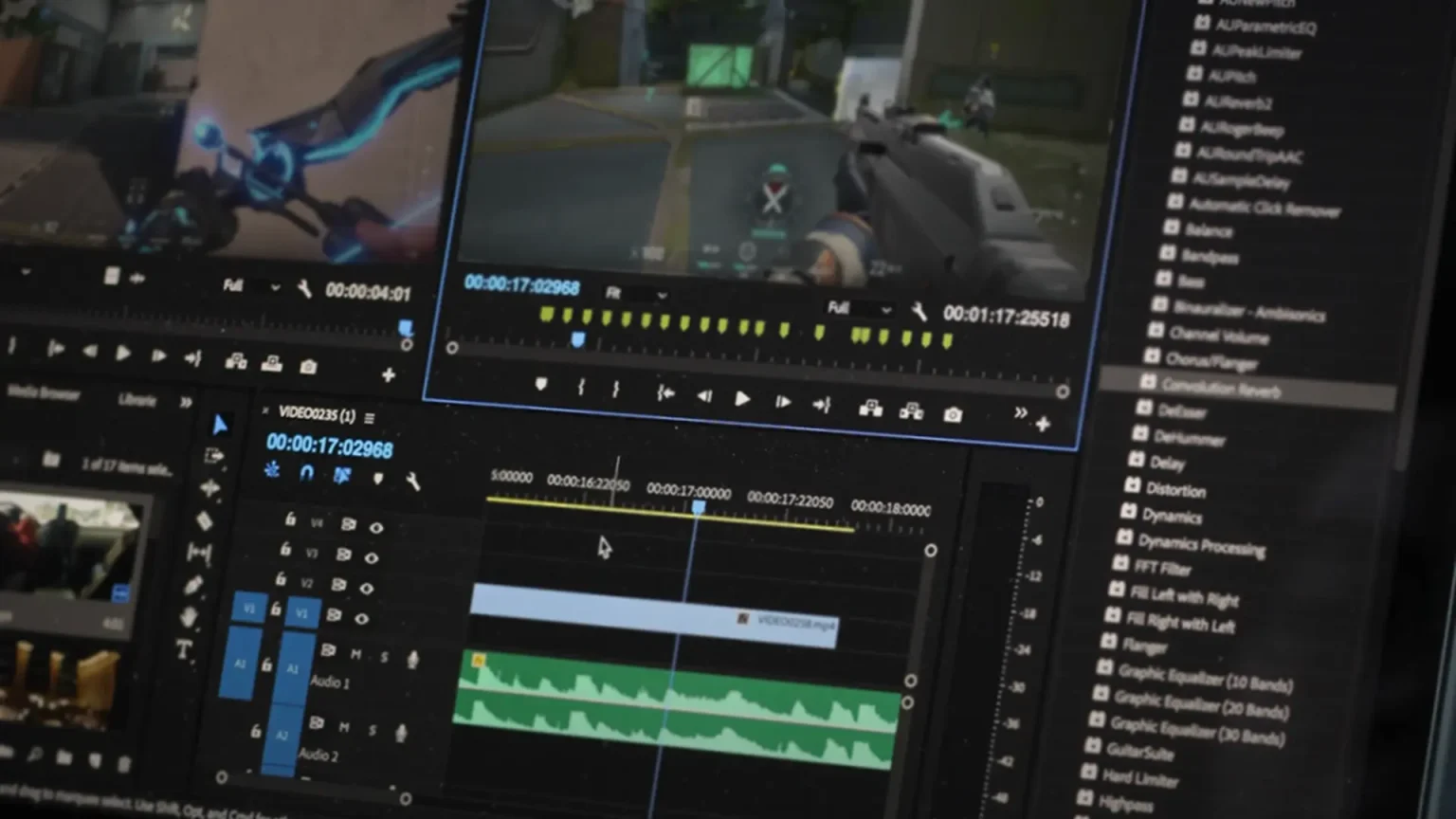The height and width of the screenshot is (819, 1456).
Task: Select the Track Select Forward tool
Action: (214, 456)
